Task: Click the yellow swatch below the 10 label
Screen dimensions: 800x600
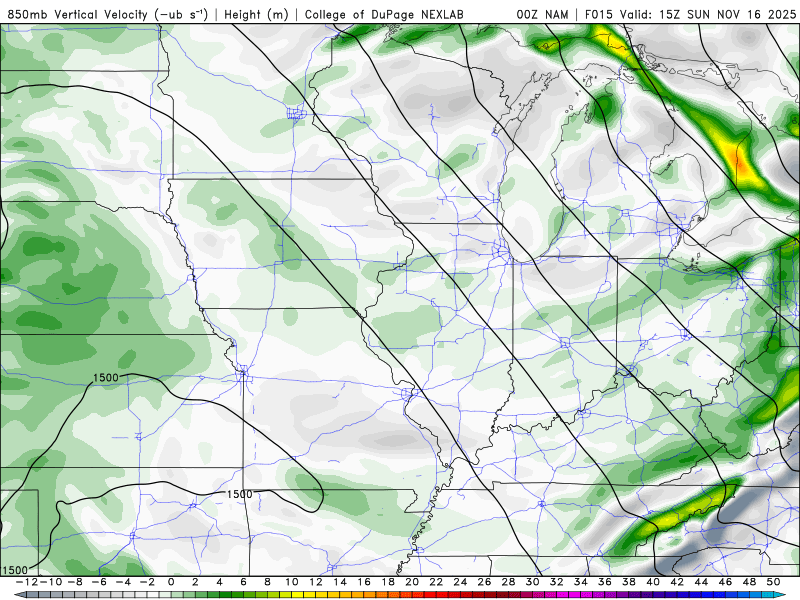Action: pyautogui.click(x=297, y=595)
